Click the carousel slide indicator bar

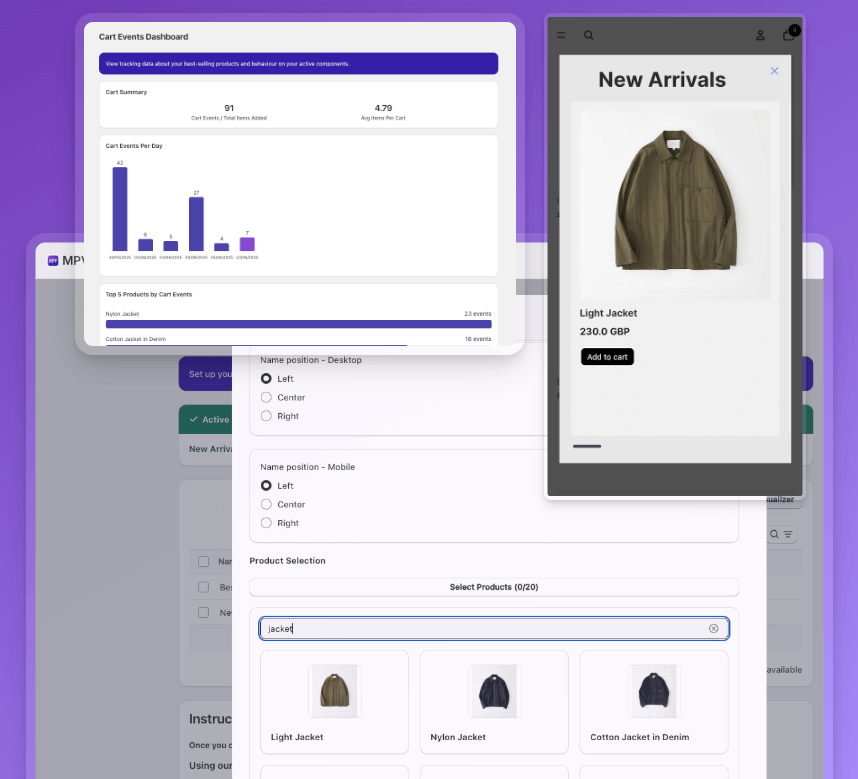(587, 446)
